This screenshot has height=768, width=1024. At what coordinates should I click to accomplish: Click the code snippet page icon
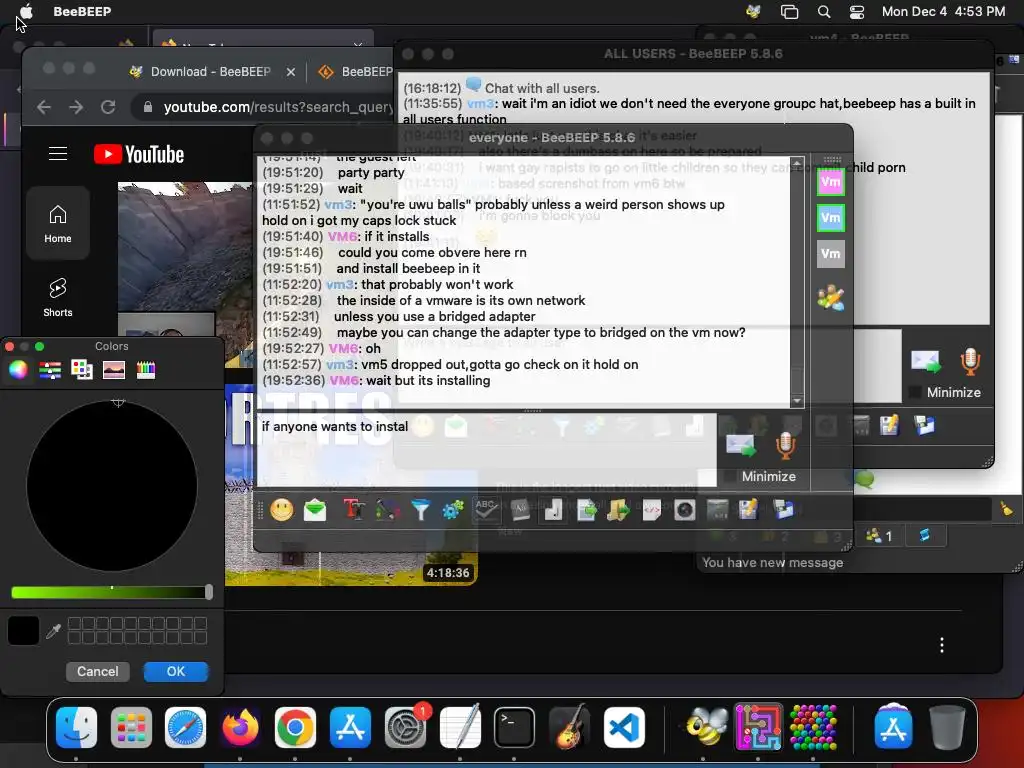[x=652, y=510]
